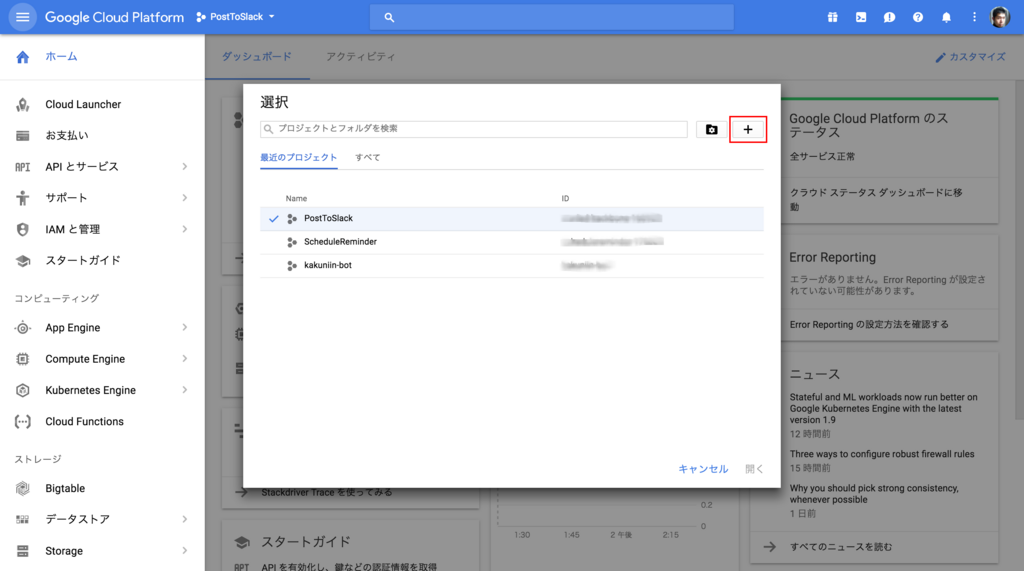This screenshot has width=1024, height=571.
Task: Open the notifications bell
Action: [x=946, y=18]
